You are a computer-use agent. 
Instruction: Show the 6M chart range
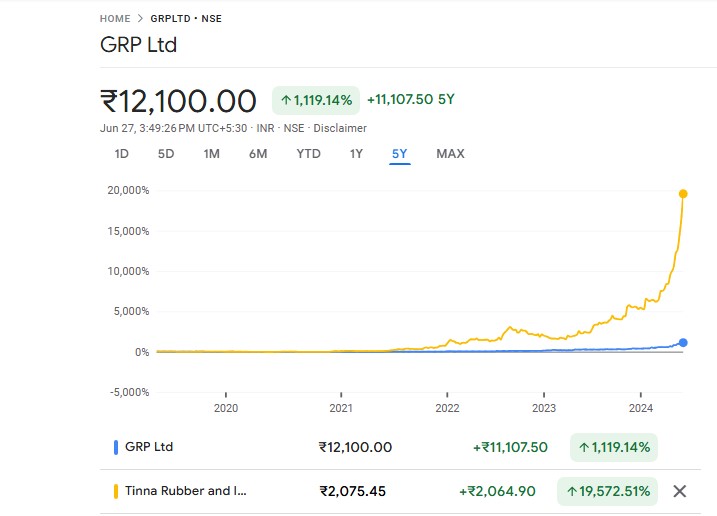(258, 154)
